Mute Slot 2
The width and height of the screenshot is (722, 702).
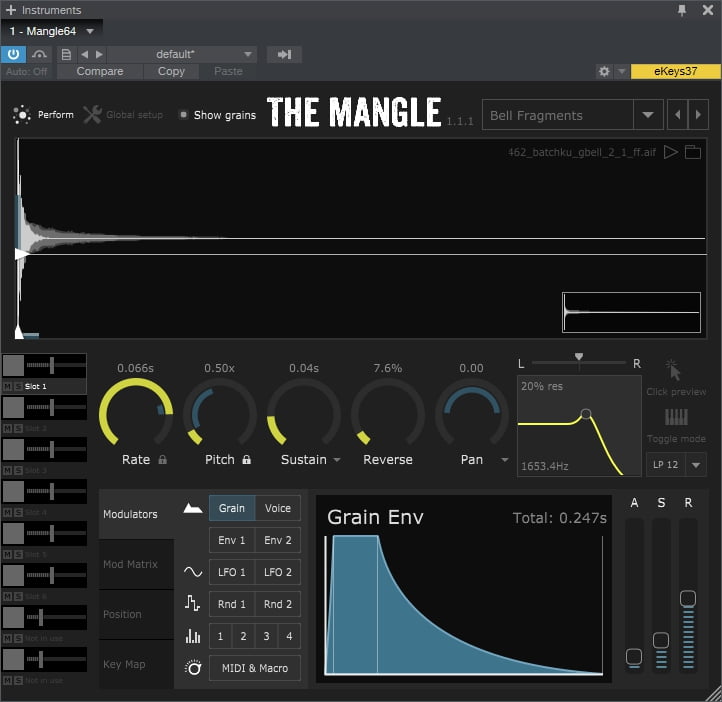pos(7,429)
